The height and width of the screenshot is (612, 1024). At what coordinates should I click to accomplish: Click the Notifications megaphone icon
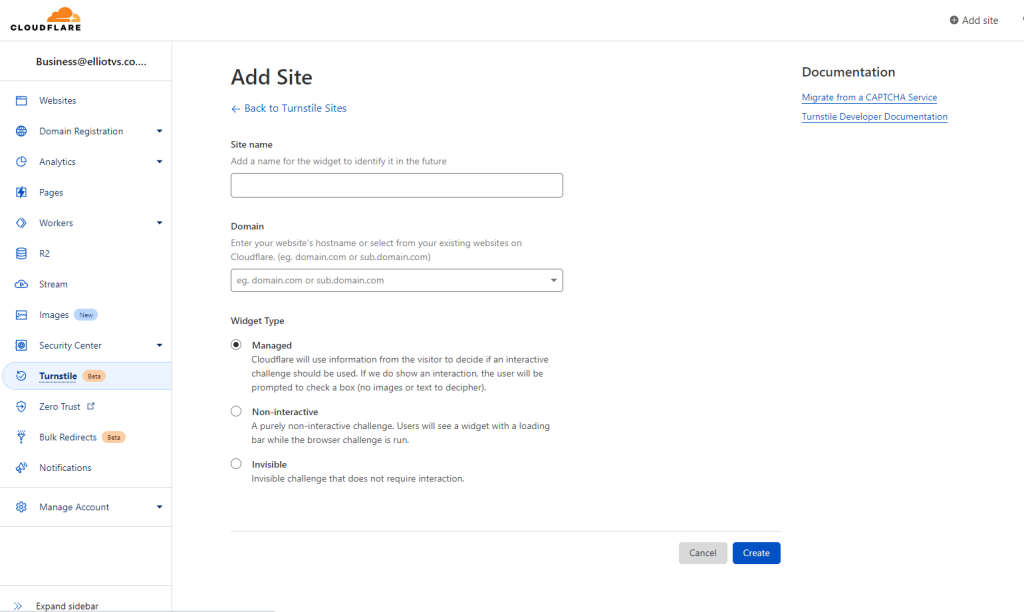21,468
